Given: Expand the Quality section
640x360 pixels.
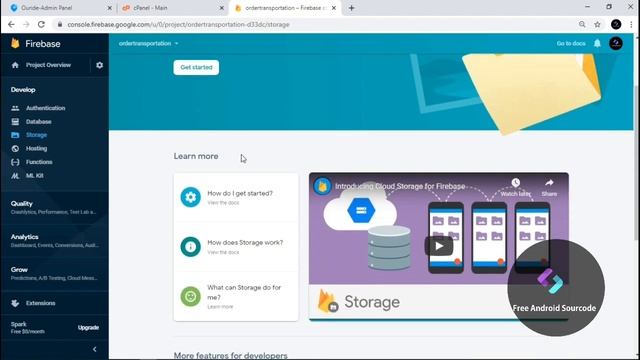Looking at the screenshot, I should [x=55, y=207].
